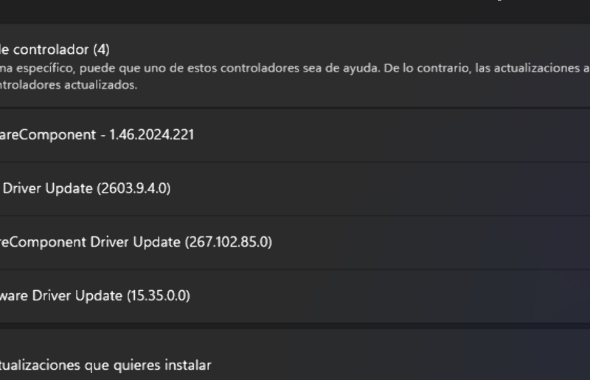Screen dimensions: 590x380
Task: Click the 'tualizaciones que quieres instalar' text
Action: pos(105,365)
